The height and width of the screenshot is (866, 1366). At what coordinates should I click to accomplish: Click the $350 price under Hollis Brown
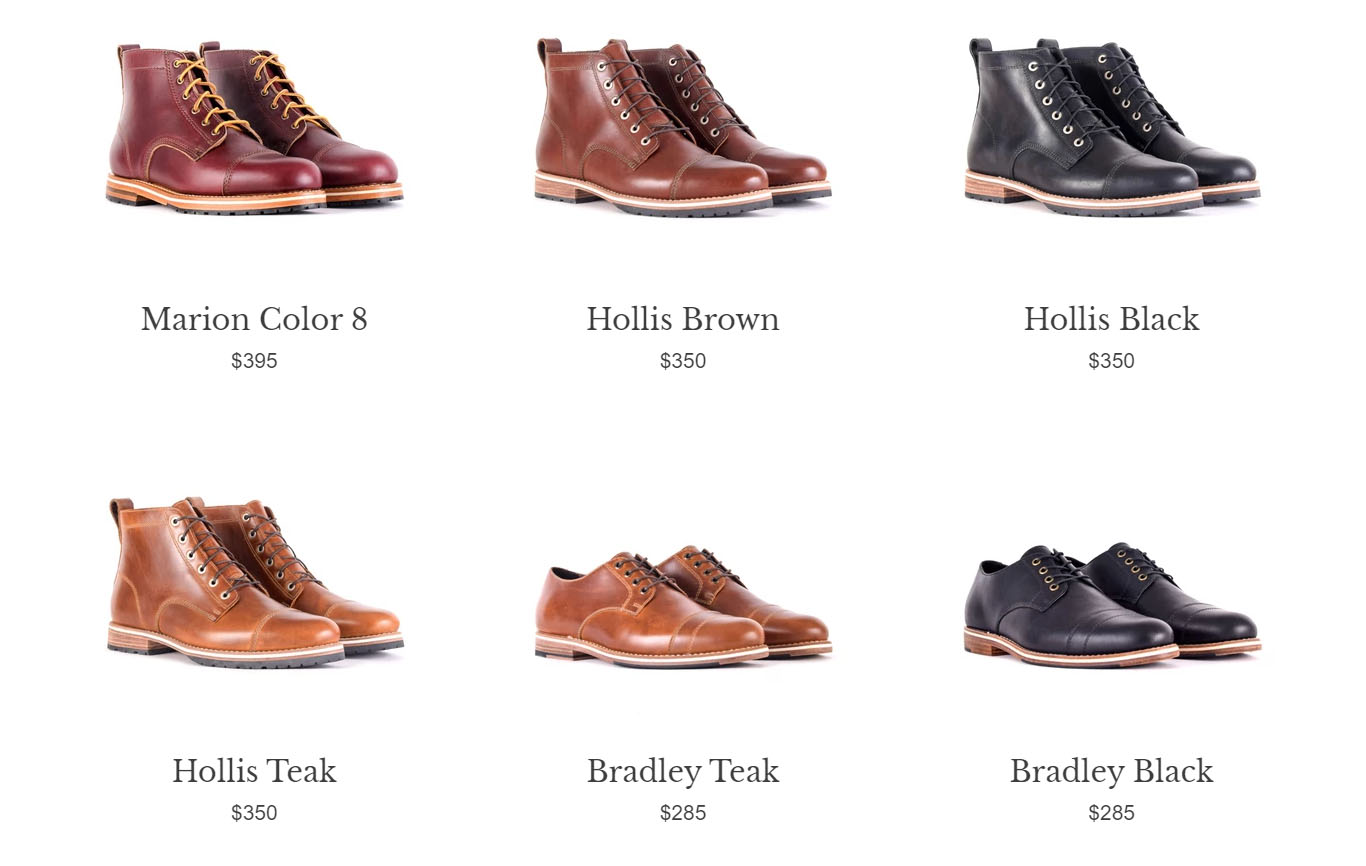pos(683,361)
